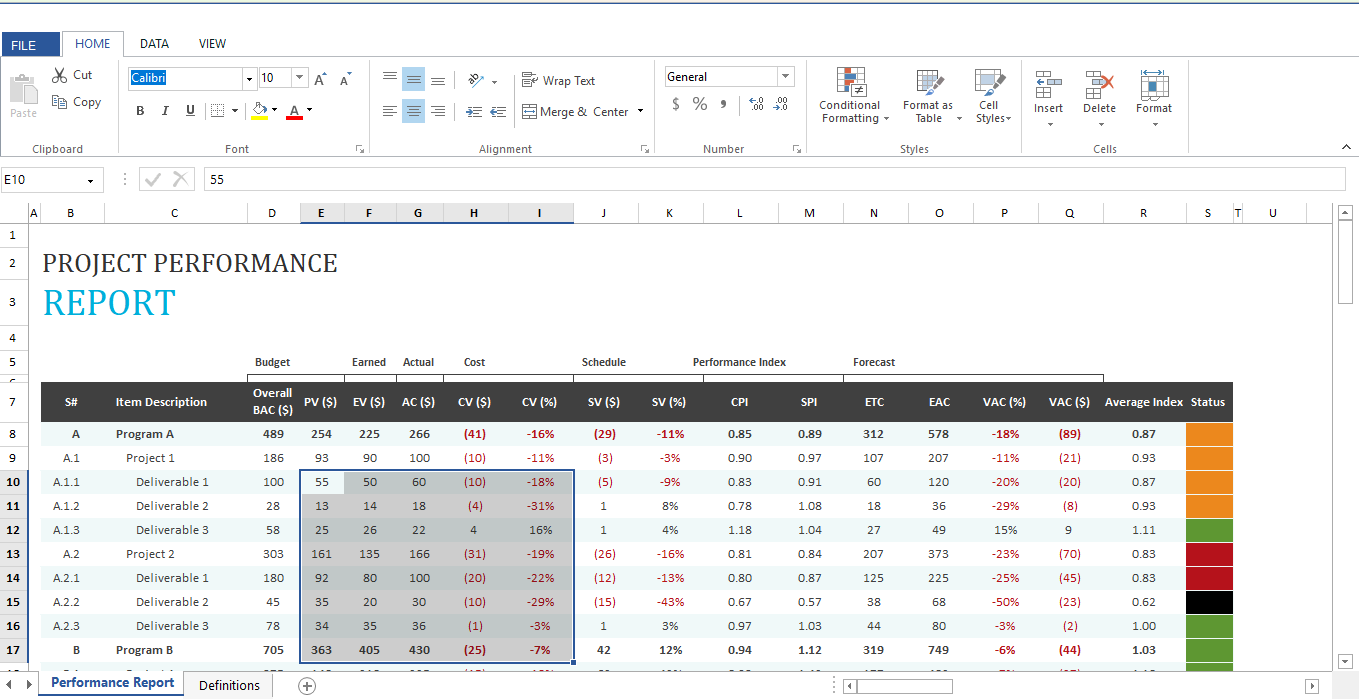Open Cell Styles gallery
Screen dimensions: 1359x699
click(x=991, y=96)
